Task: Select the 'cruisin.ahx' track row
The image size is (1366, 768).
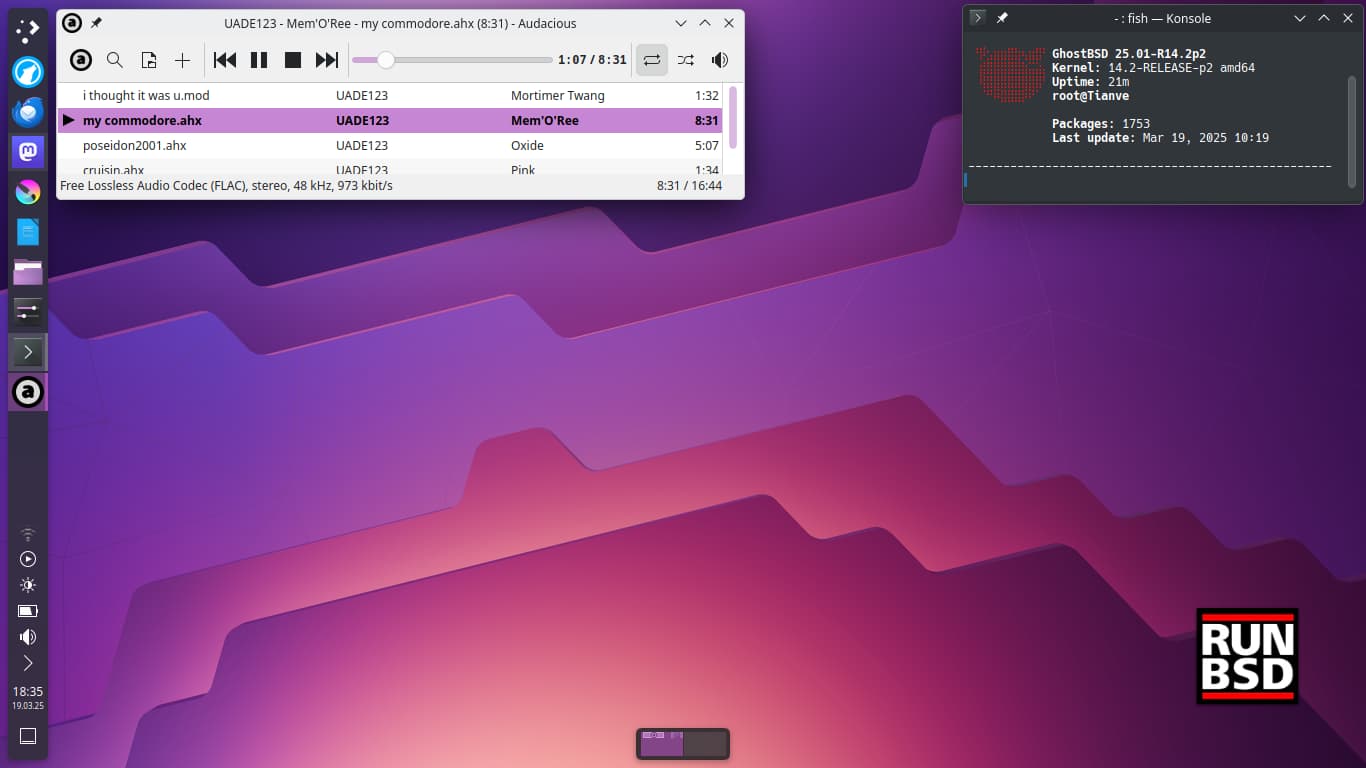Action: tap(390, 167)
